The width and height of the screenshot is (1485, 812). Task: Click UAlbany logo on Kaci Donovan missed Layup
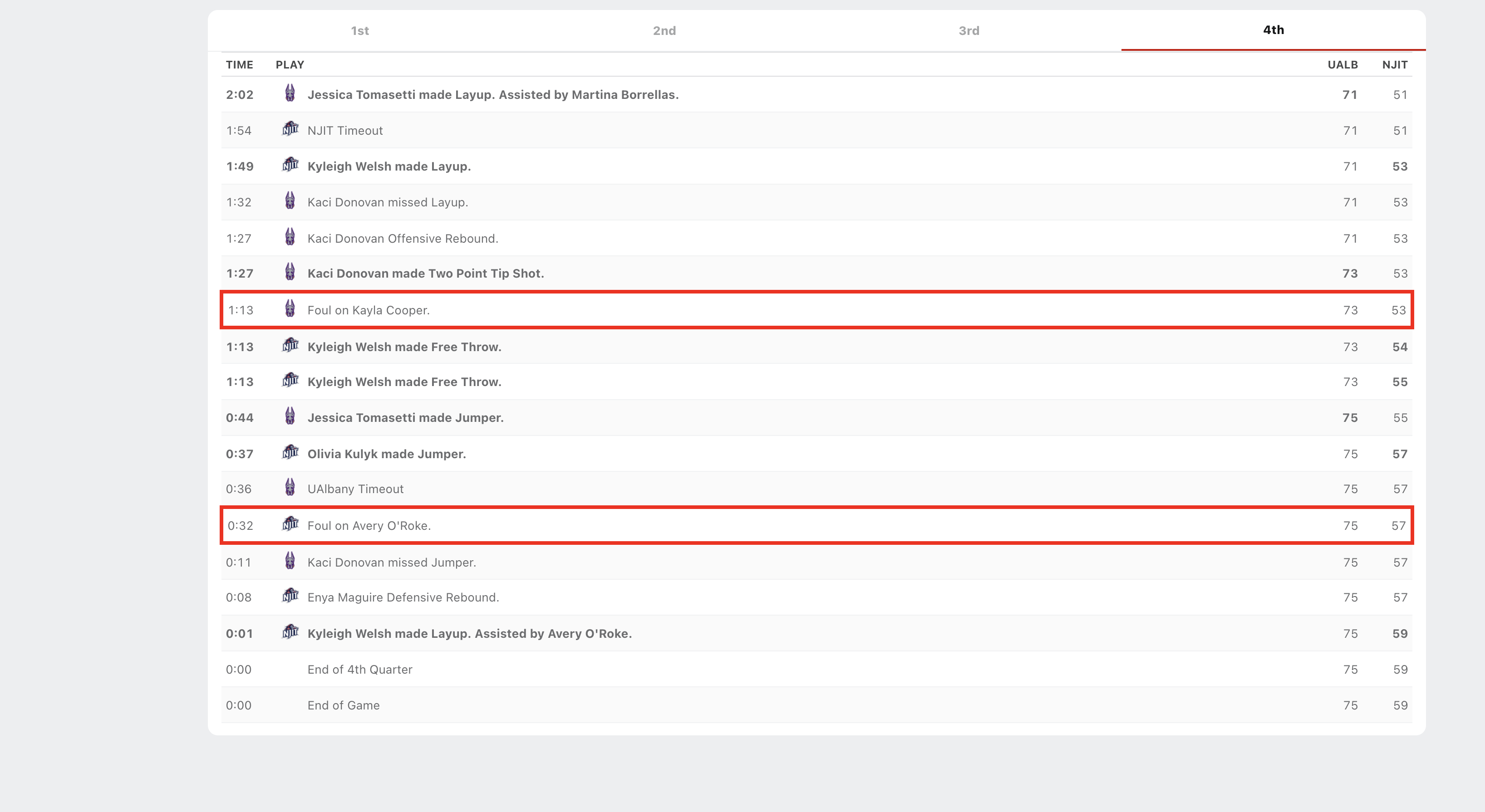pos(290,201)
